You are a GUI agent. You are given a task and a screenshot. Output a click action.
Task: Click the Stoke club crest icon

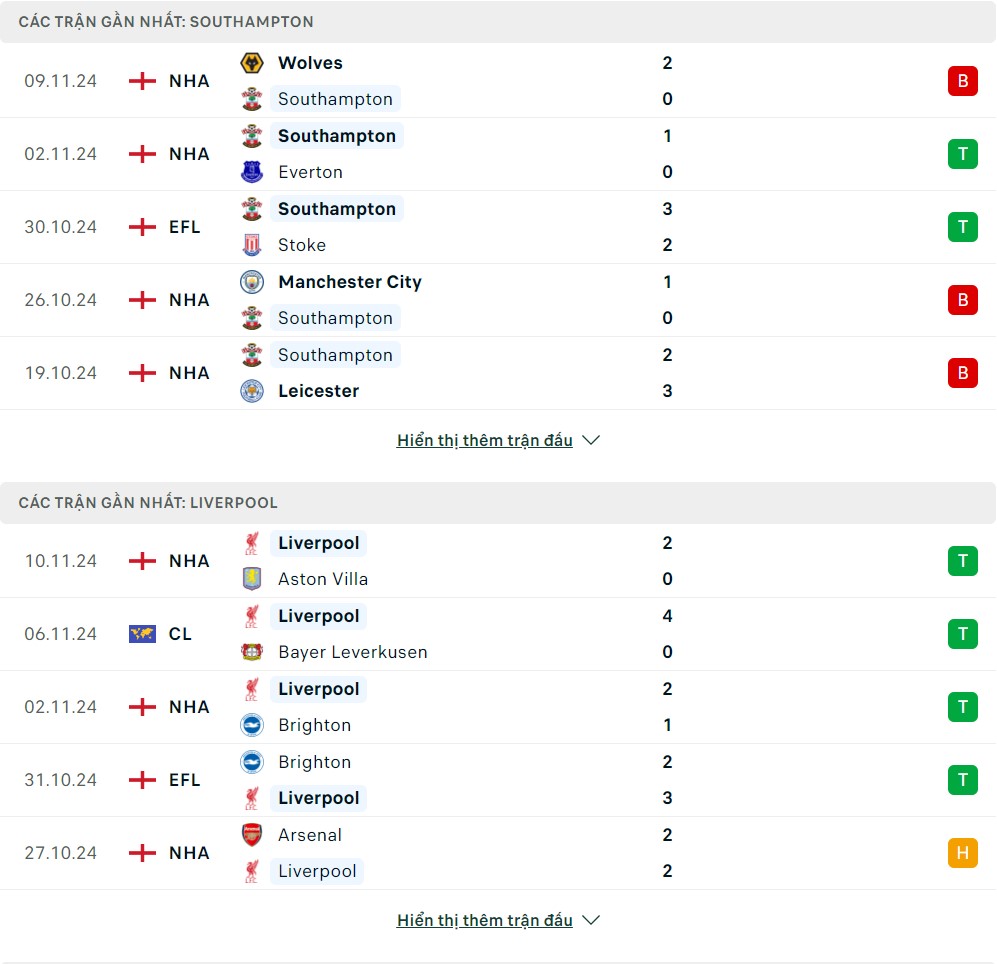(x=252, y=245)
